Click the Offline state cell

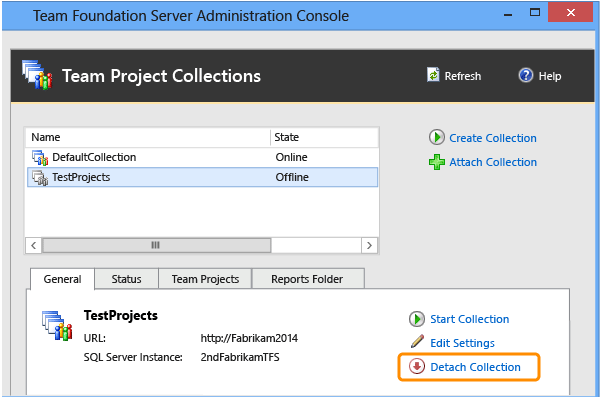click(x=292, y=177)
